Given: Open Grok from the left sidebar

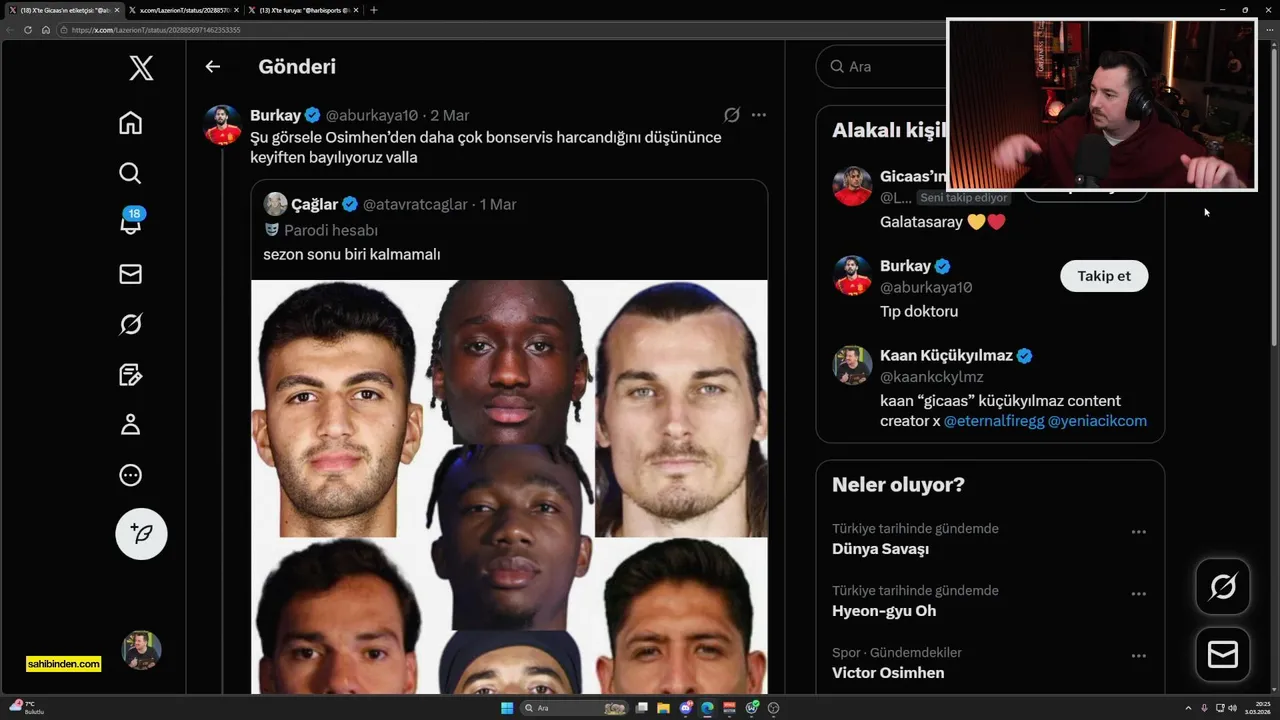Looking at the screenshot, I should [130, 324].
